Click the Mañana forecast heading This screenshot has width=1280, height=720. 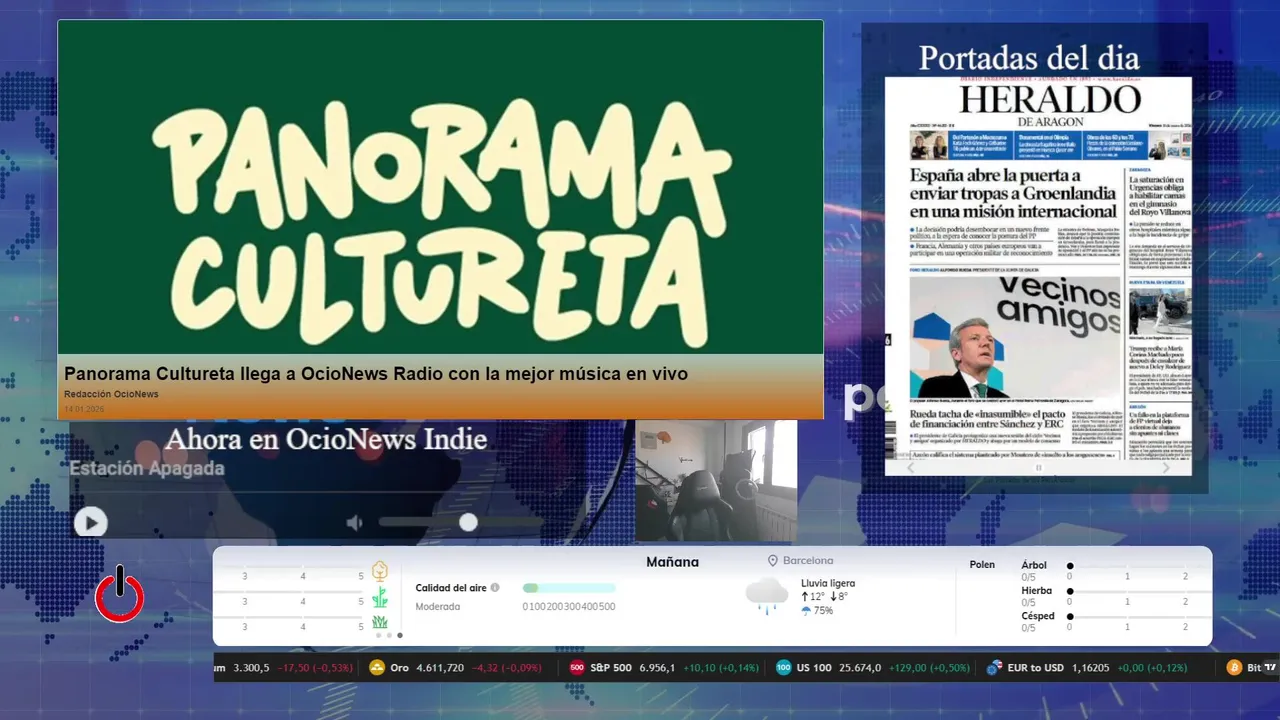point(672,562)
